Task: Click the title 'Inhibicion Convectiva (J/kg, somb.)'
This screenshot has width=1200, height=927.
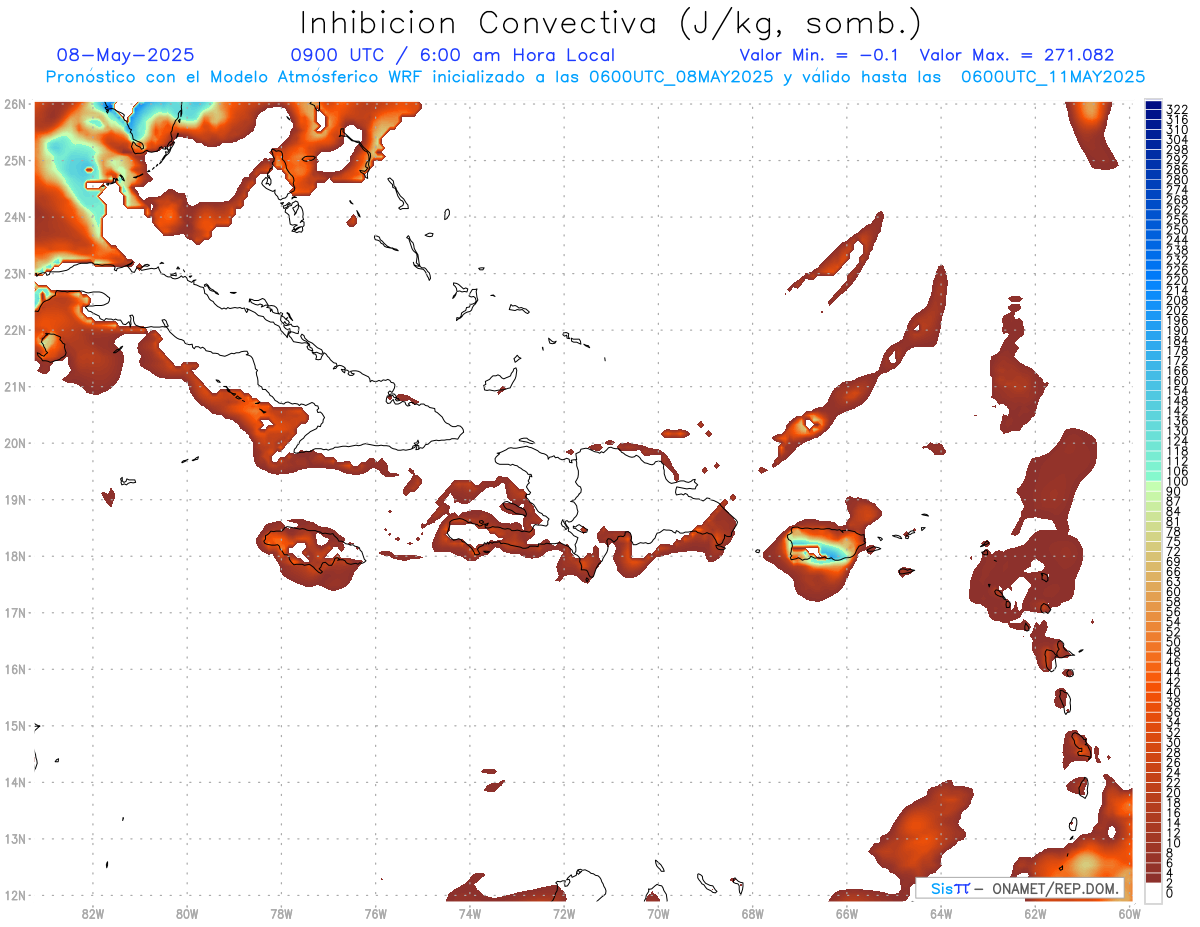Action: coord(611,23)
